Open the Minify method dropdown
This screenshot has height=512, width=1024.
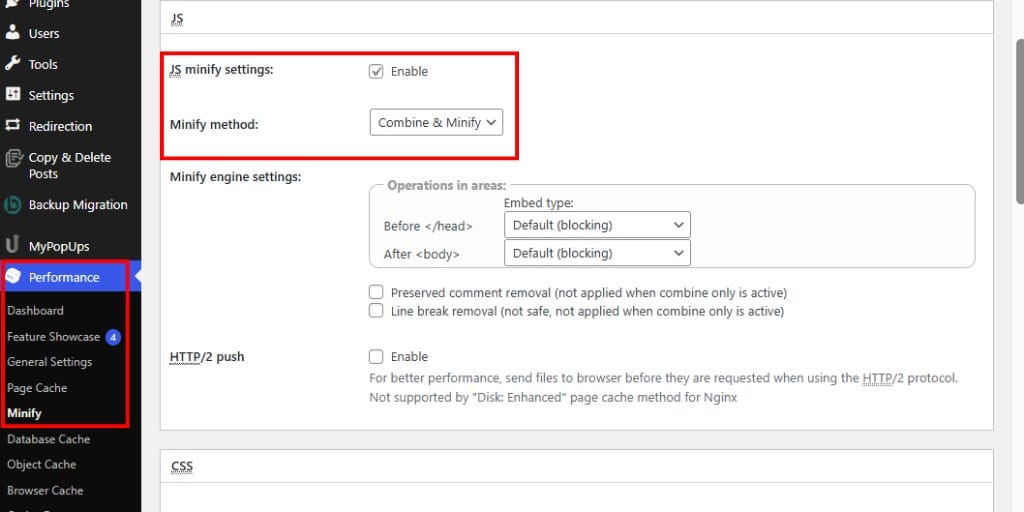[x=436, y=122]
